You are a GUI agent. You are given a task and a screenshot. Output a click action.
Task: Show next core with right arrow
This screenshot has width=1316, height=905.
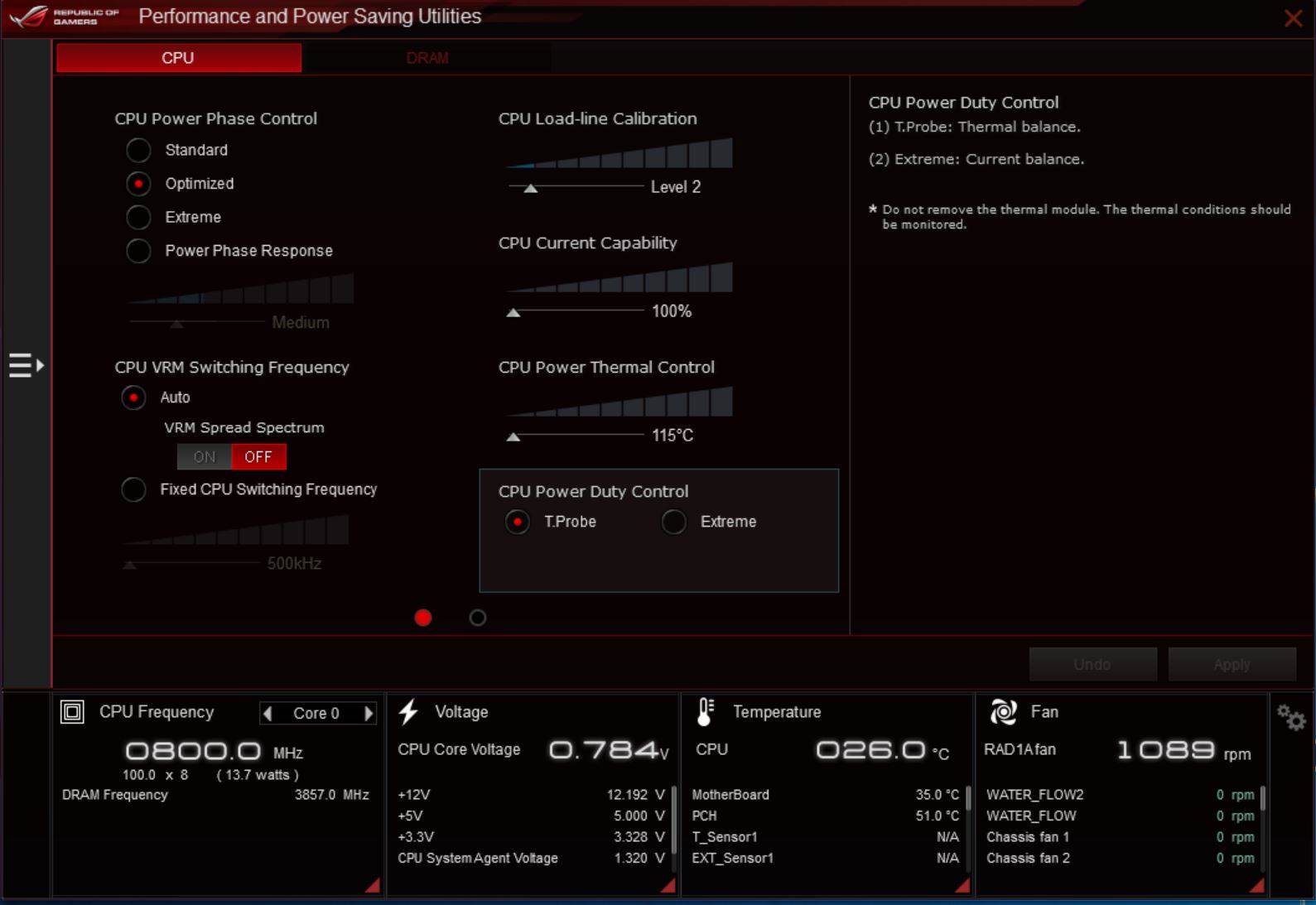369,713
